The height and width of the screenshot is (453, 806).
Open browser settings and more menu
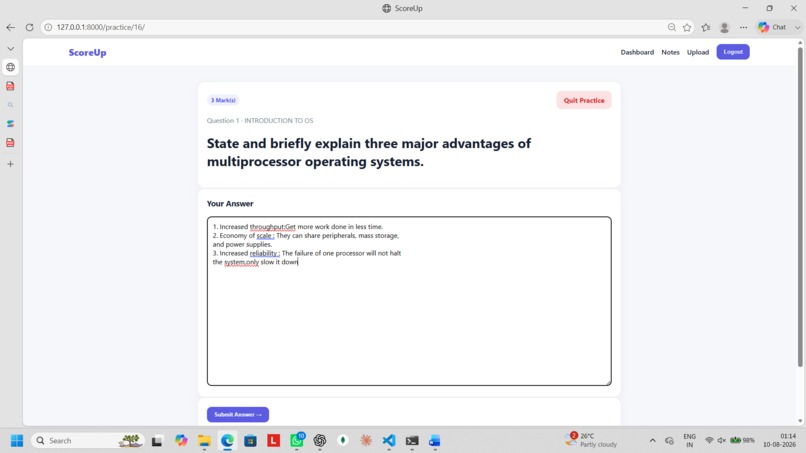tap(743, 27)
